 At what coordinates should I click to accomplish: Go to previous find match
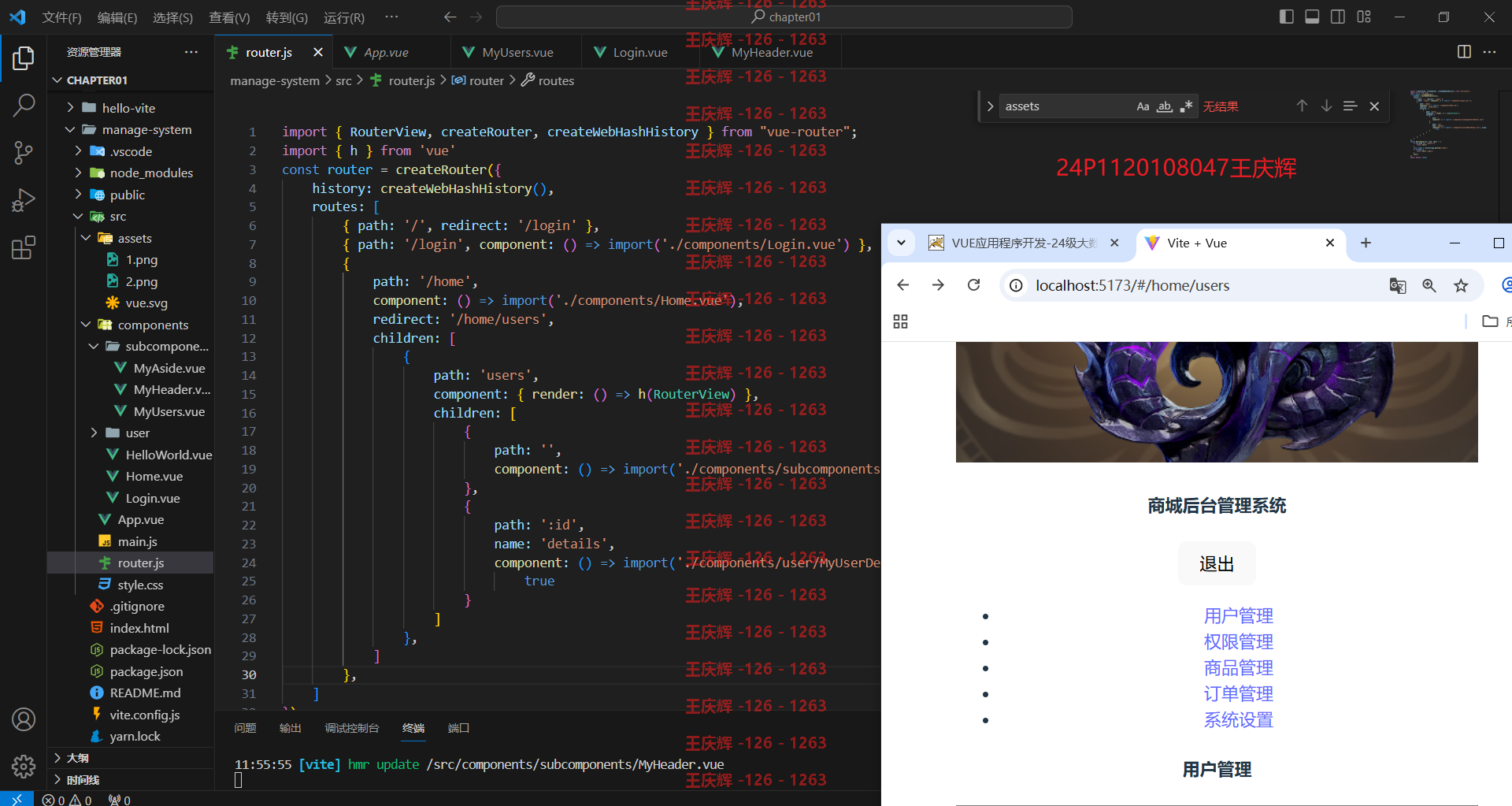(1302, 106)
